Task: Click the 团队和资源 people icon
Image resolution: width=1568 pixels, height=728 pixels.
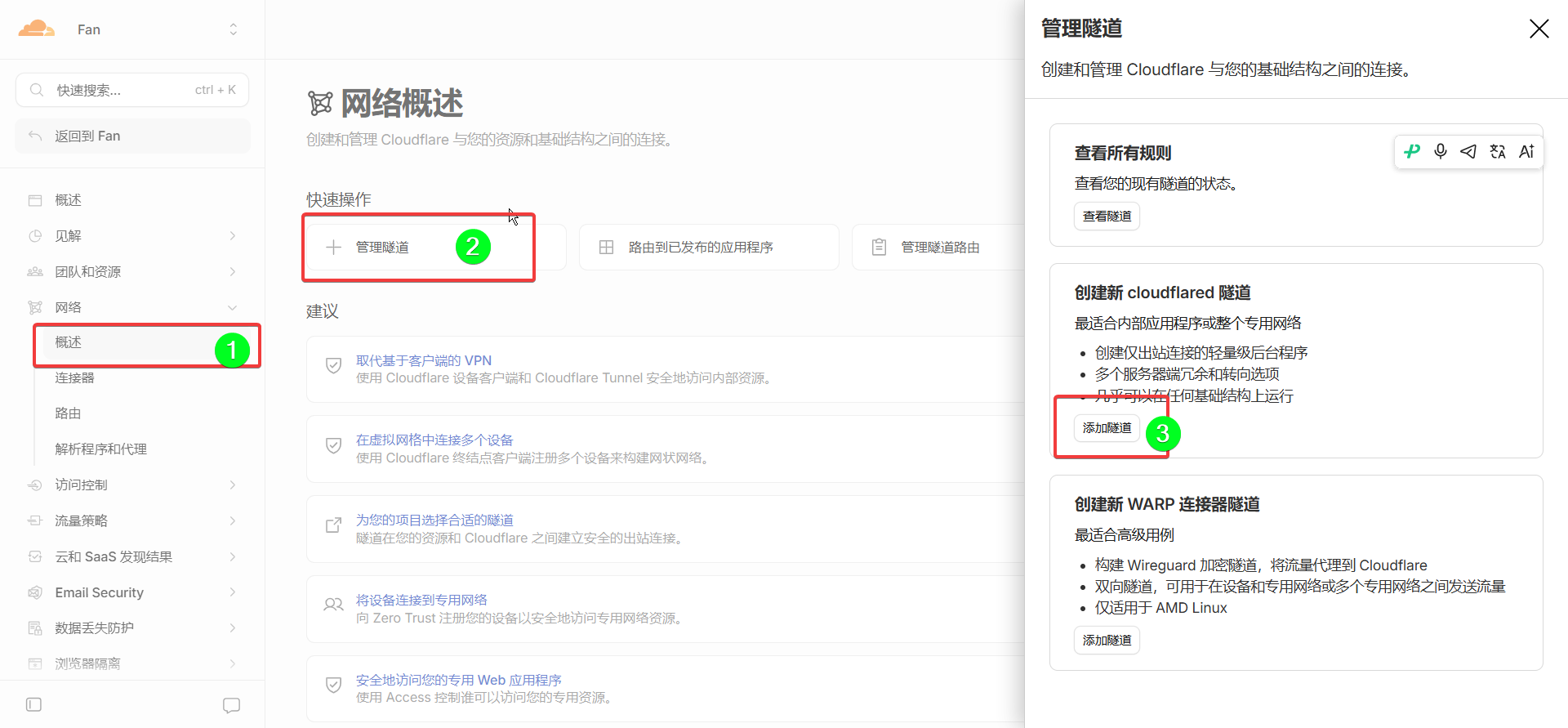Action: pyautogui.click(x=35, y=272)
